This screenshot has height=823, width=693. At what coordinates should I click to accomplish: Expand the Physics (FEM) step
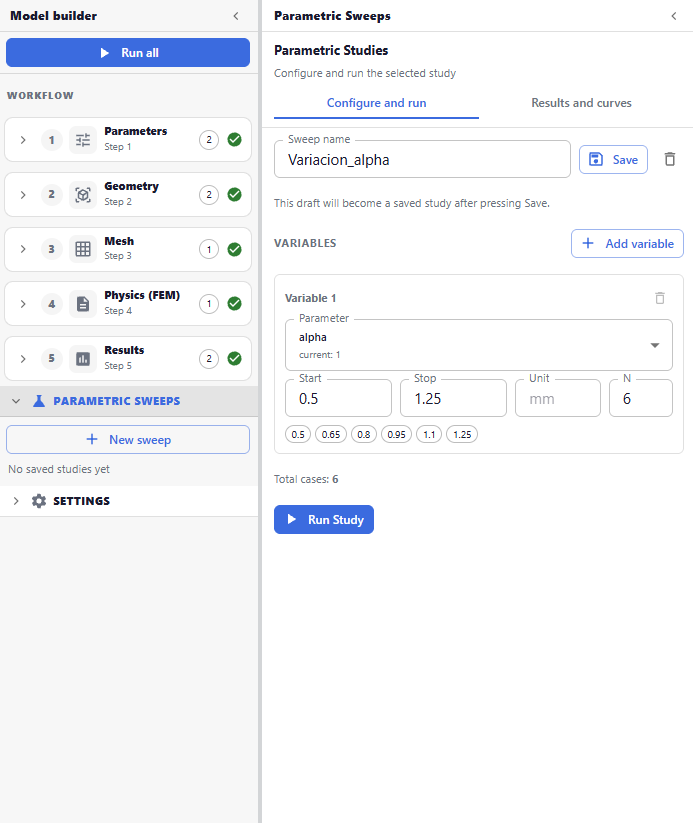(x=23, y=304)
